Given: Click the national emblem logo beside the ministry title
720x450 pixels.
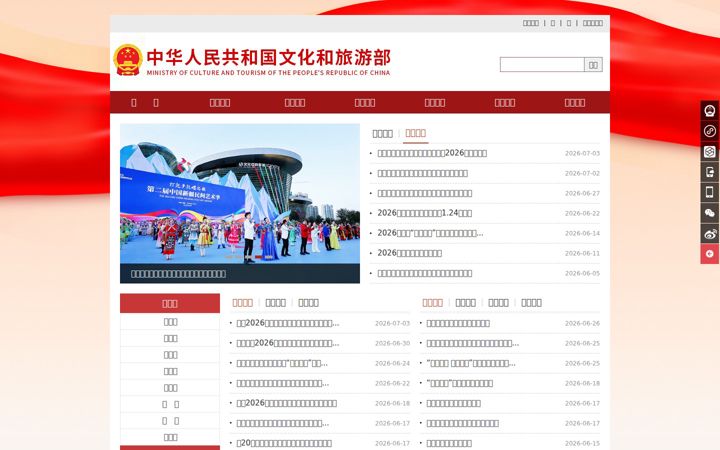Looking at the screenshot, I should tap(128, 60).
